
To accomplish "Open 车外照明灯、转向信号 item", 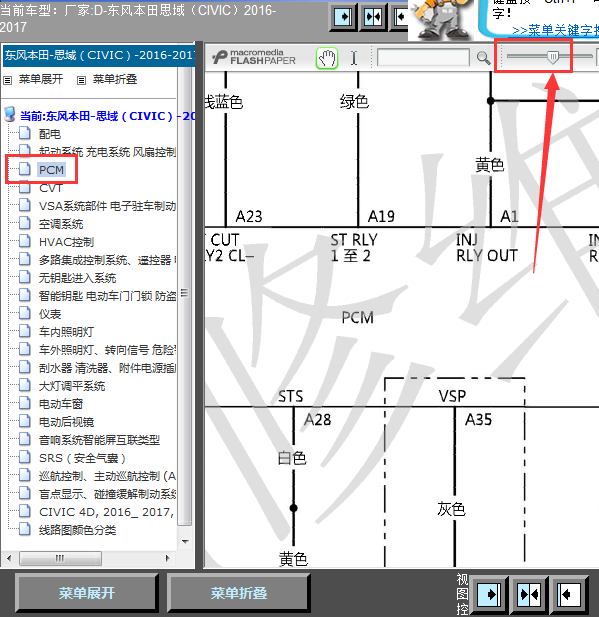I will click(x=107, y=350).
